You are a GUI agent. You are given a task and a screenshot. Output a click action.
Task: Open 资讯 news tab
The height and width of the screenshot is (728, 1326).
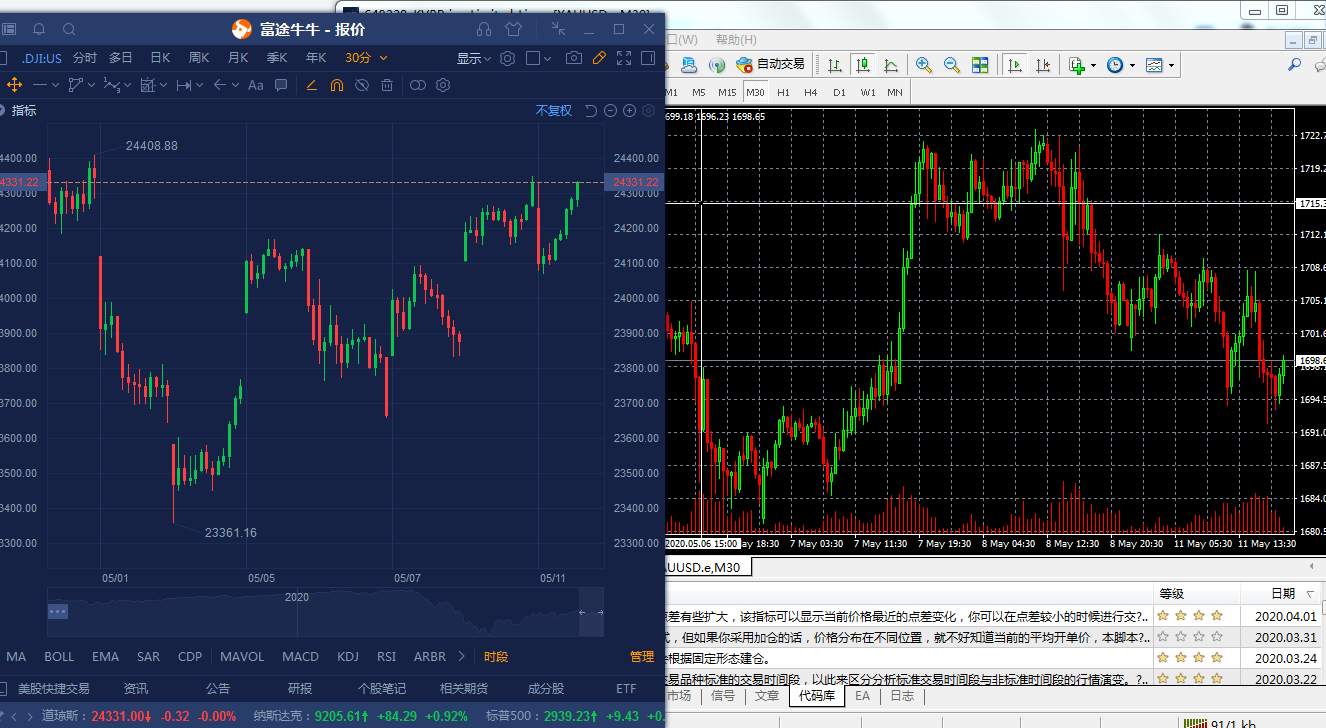[136, 688]
